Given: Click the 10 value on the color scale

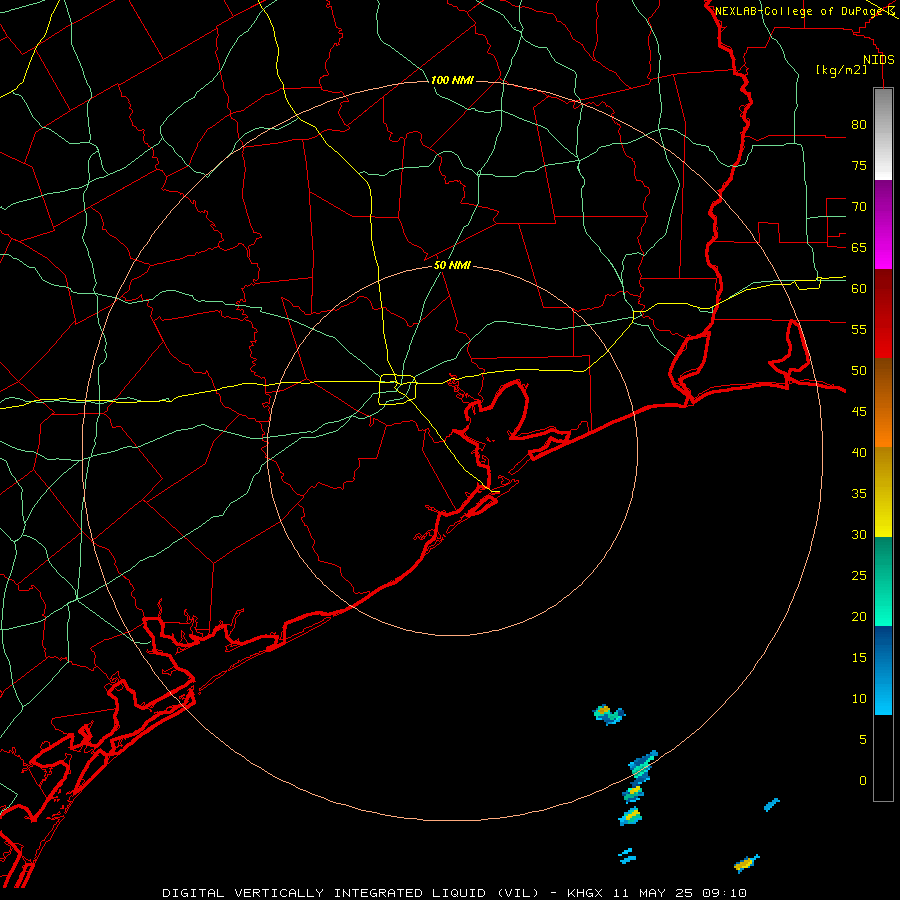Looking at the screenshot, I should [859, 699].
